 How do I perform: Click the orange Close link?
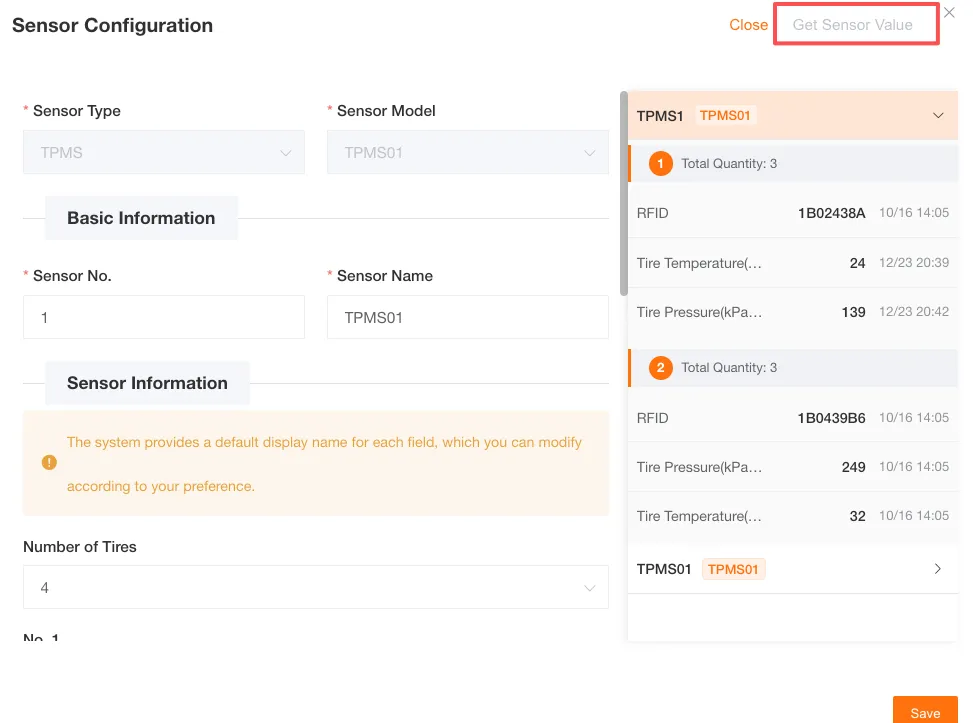point(748,25)
